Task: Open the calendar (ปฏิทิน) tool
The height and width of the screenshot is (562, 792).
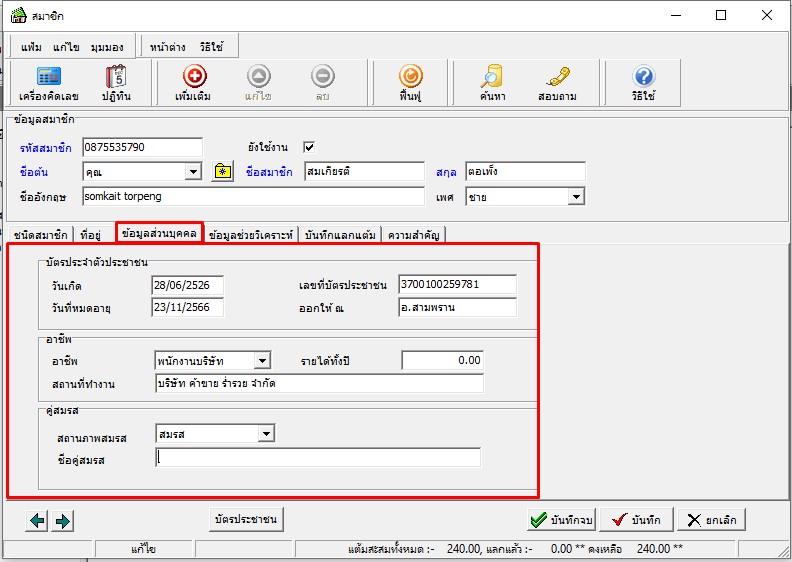Action: [x=115, y=84]
